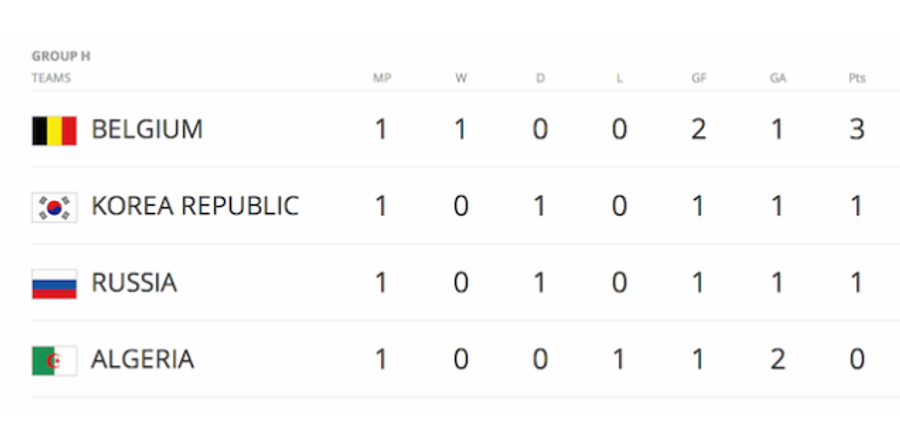Viewport: 900px width, 436px height.
Task: Click the Pts column header
Action: 857,78
